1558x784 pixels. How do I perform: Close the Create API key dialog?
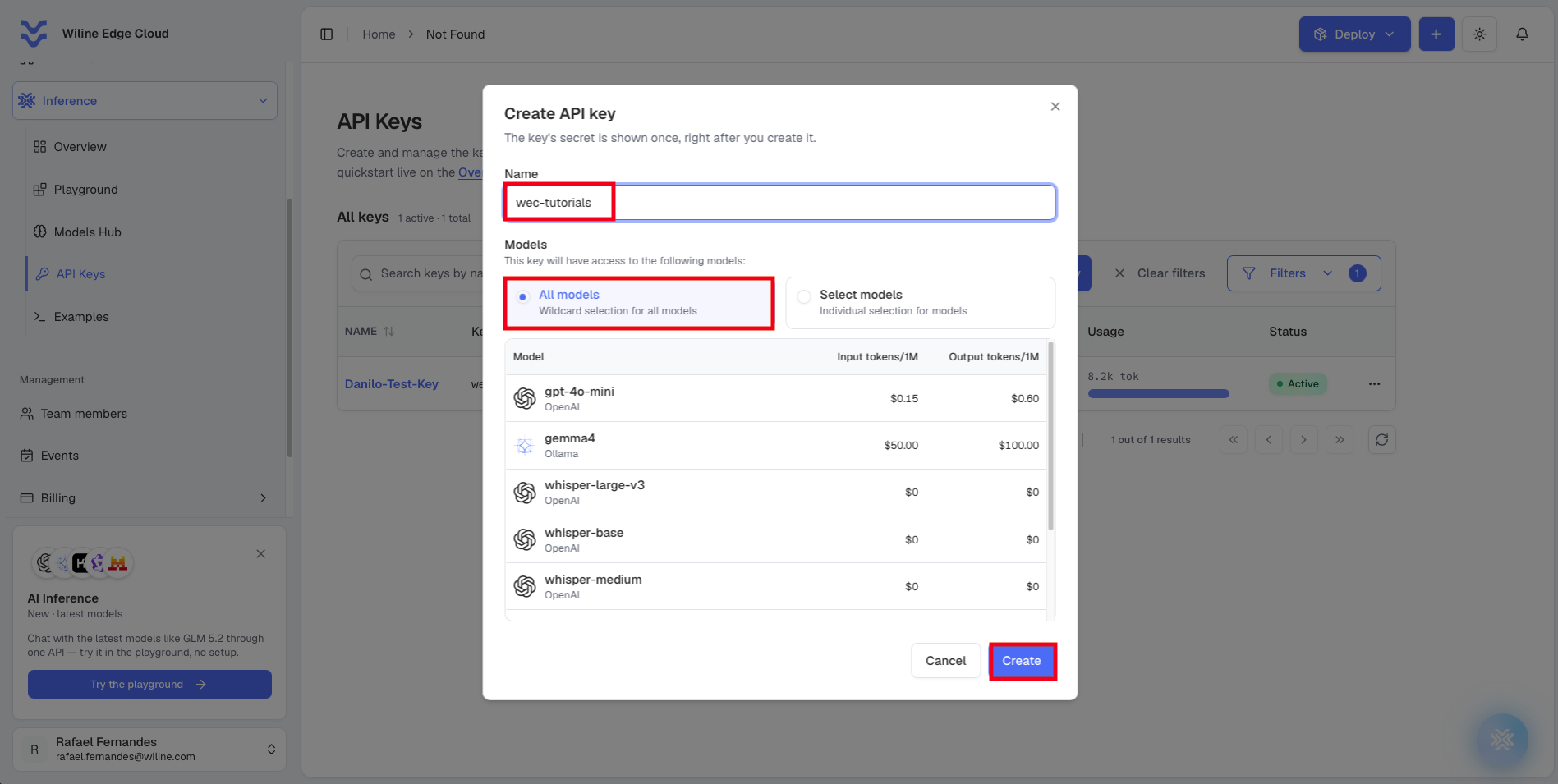[1055, 107]
